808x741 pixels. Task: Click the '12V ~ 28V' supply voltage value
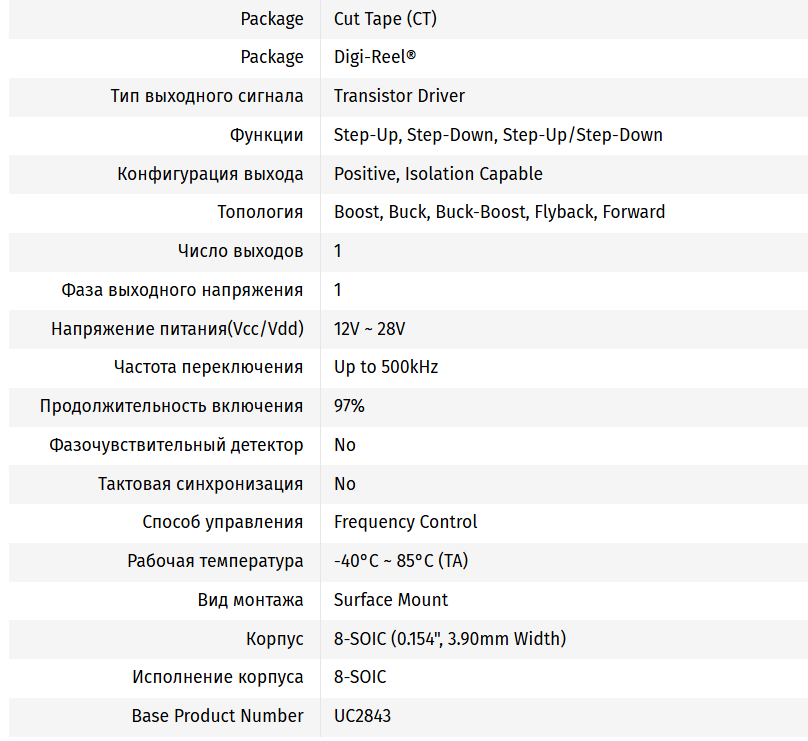(x=369, y=329)
